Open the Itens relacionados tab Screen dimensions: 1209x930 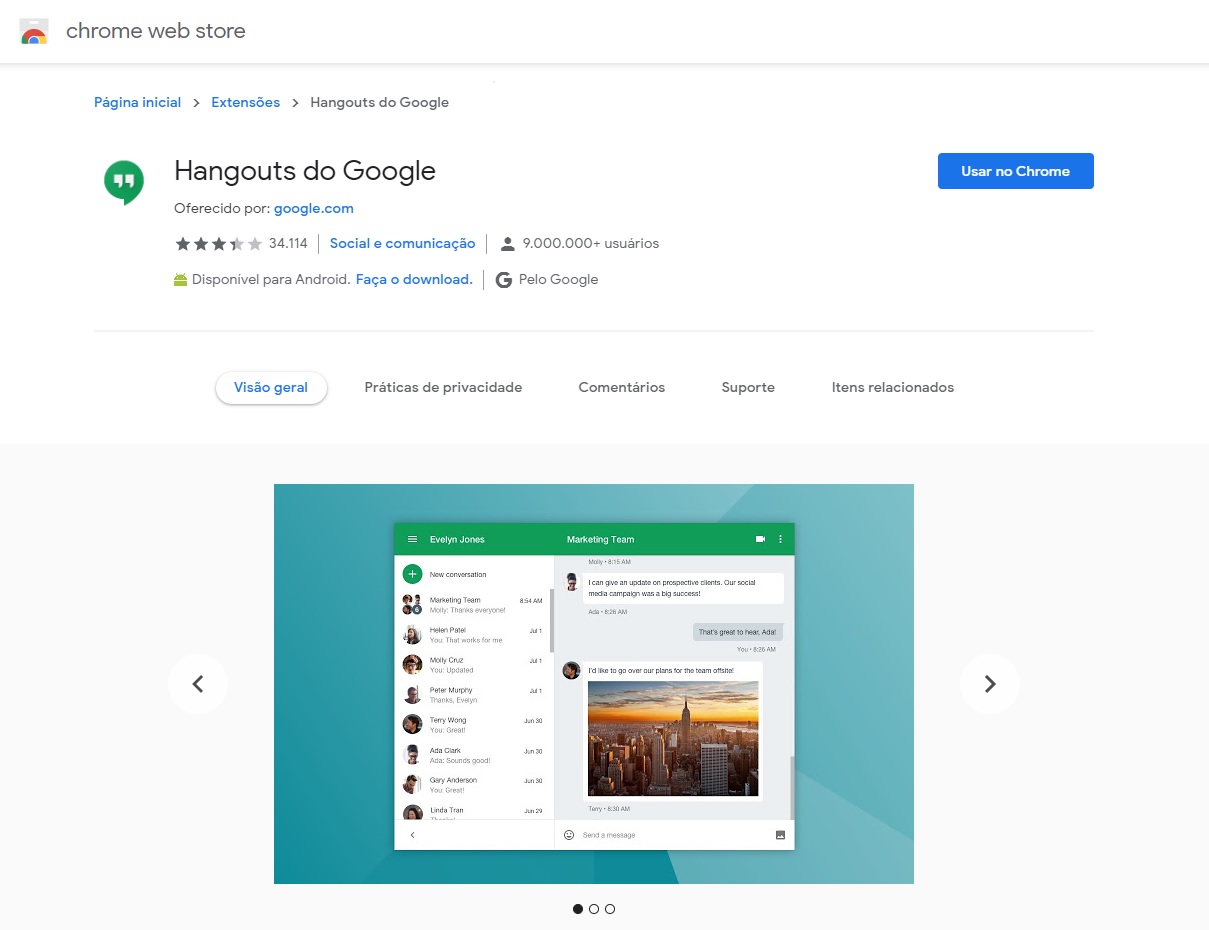893,387
